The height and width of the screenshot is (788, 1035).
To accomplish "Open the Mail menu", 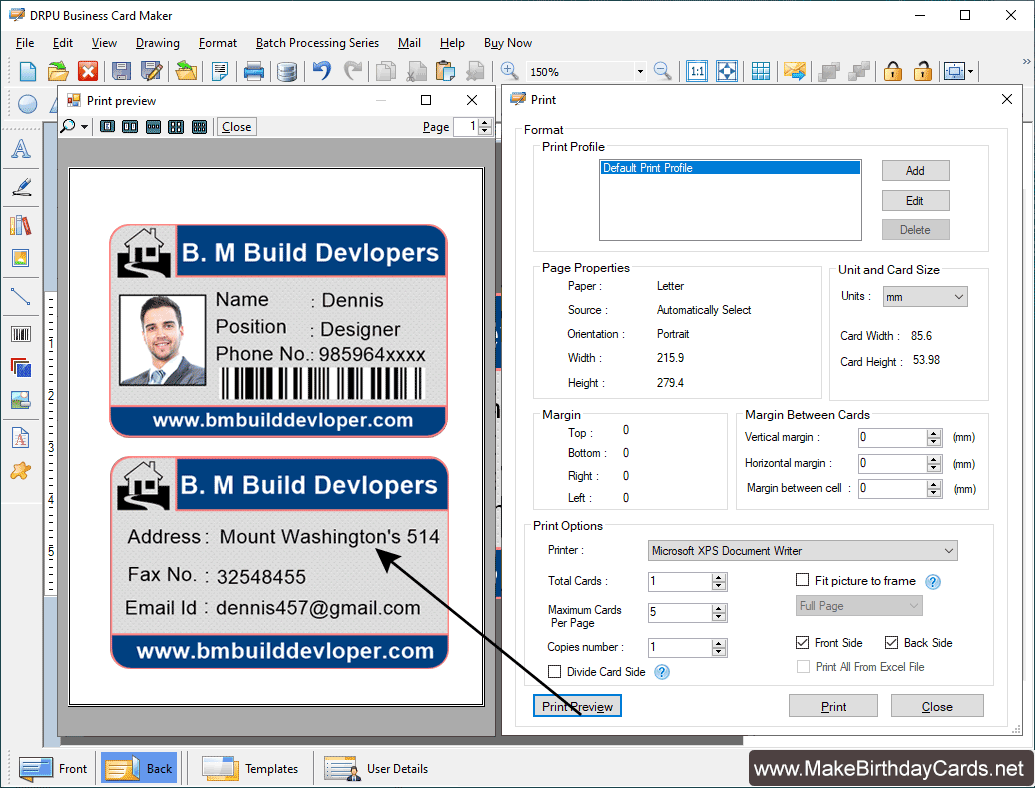I will pyautogui.click(x=409, y=43).
